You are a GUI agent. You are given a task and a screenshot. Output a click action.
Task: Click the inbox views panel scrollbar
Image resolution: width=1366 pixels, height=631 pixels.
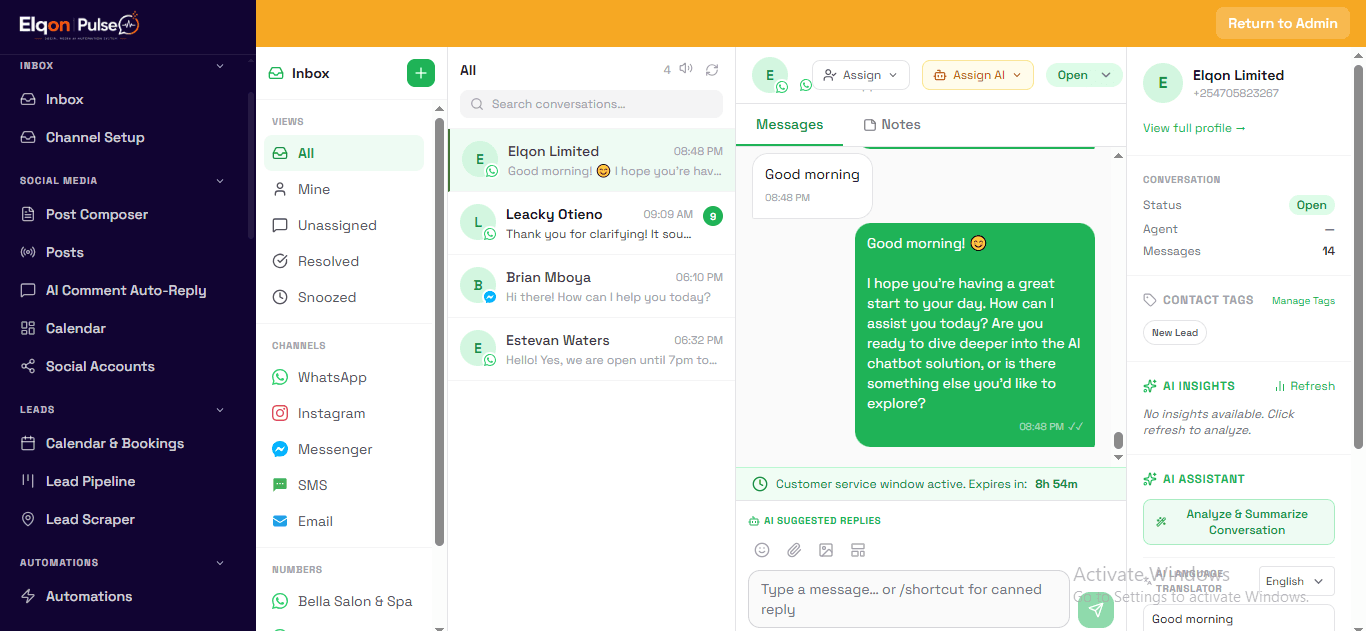tap(439, 330)
